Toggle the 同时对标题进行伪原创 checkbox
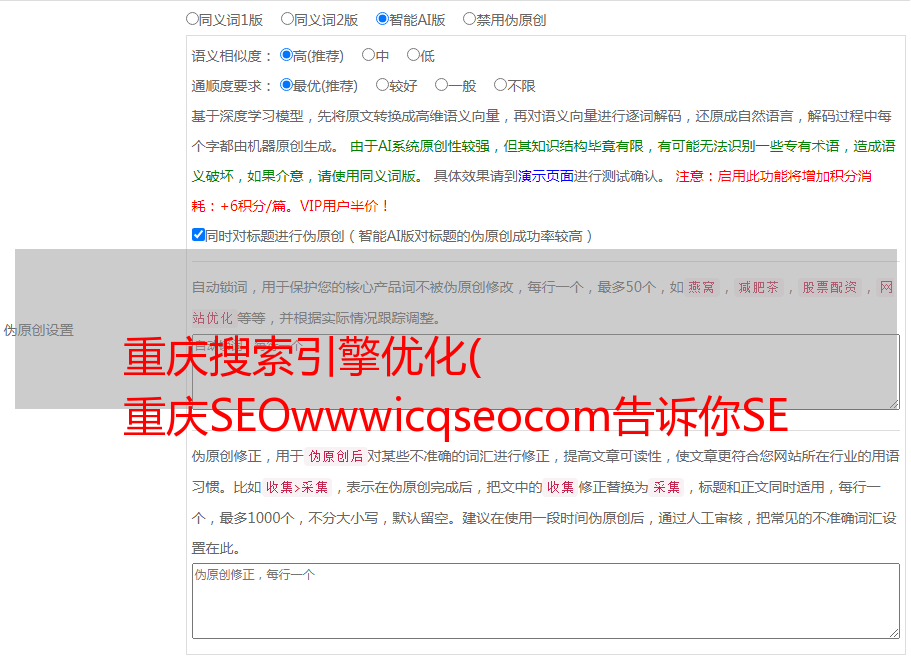Screen dimensions: 911x658 (x=198, y=235)
